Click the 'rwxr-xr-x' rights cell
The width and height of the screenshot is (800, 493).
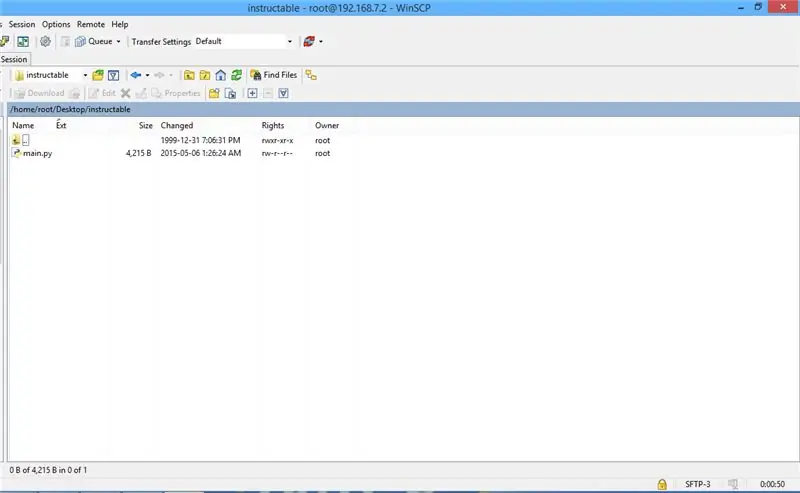point(278,140)
